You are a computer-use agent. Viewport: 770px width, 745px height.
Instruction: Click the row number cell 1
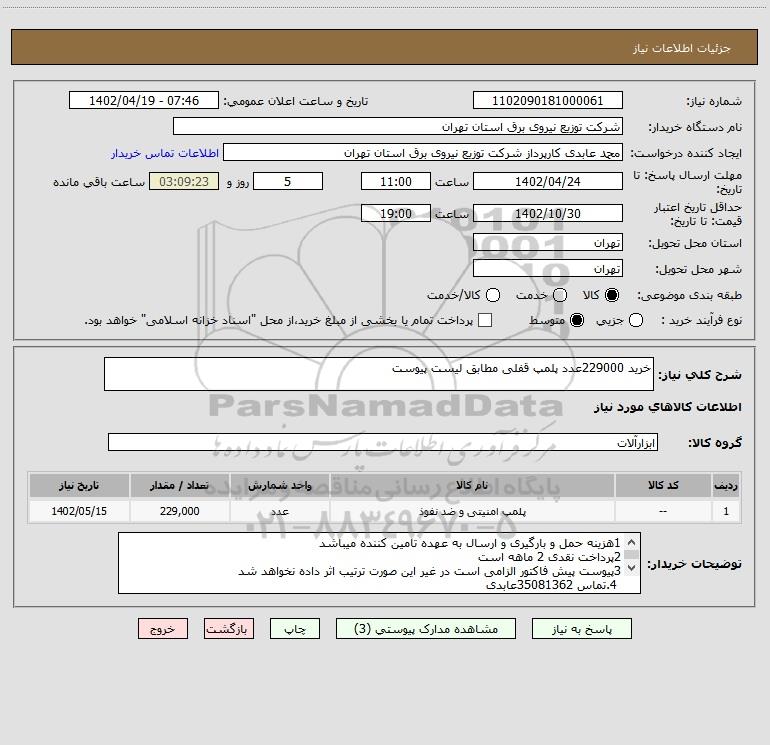(726, 511)
